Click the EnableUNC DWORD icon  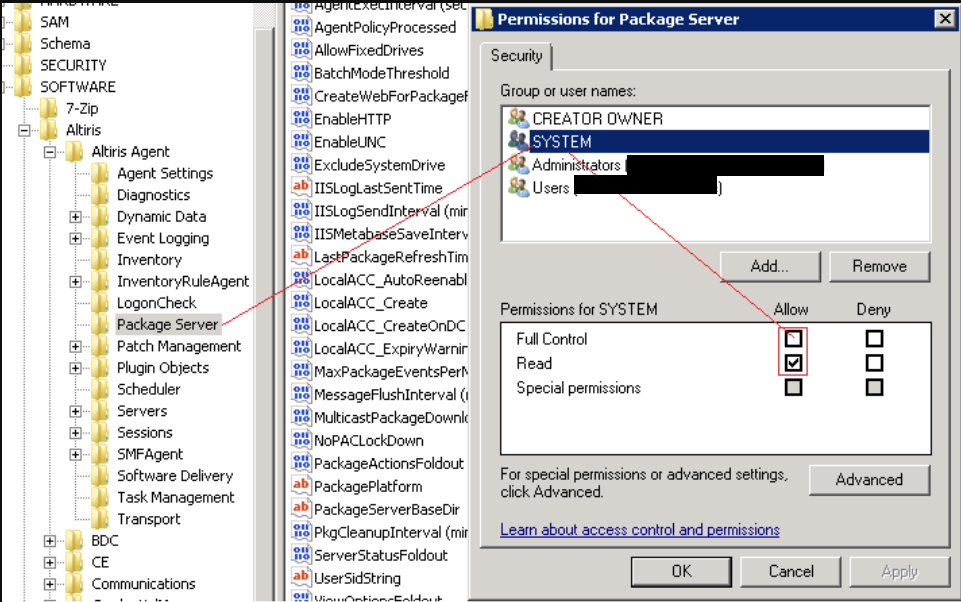tap(301, 141)
